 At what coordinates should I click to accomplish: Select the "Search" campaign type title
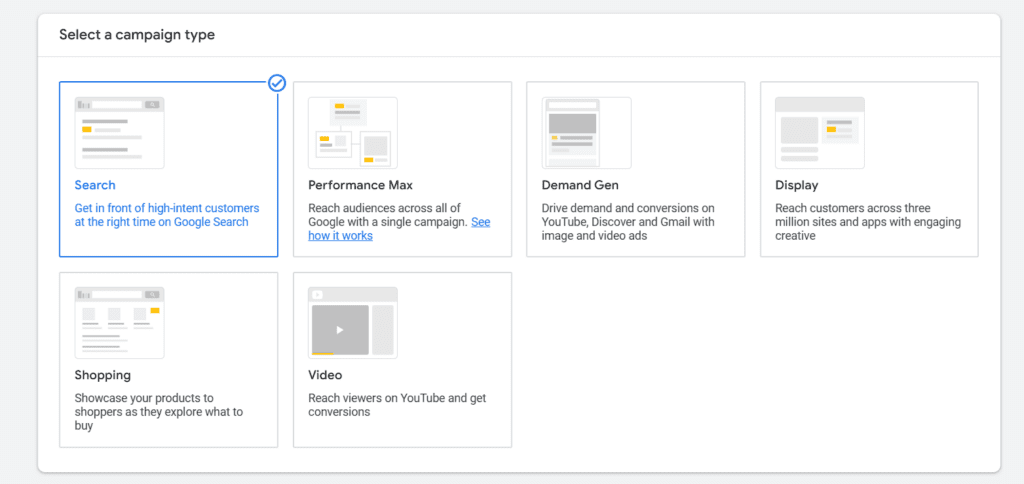tap(95, 185)
